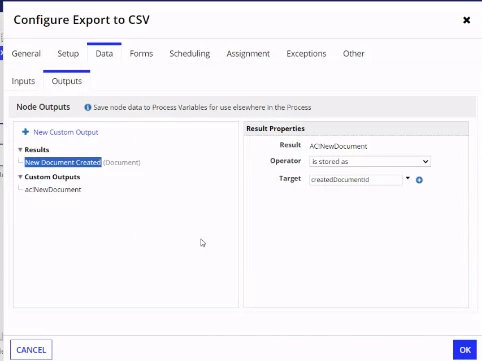Open the Operator dropdown showing 'is stored as'
The image size is (482, 361).
[370, 161]
